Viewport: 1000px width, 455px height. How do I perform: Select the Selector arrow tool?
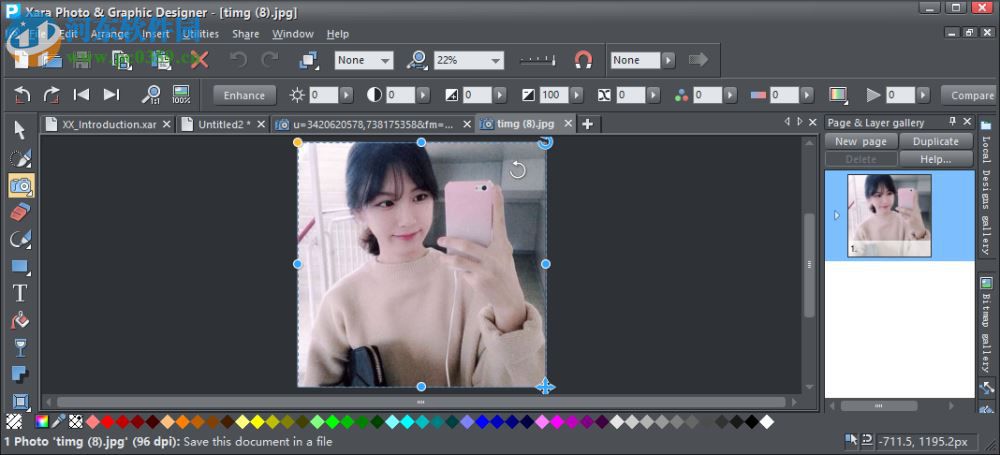[x=20, y=130]
